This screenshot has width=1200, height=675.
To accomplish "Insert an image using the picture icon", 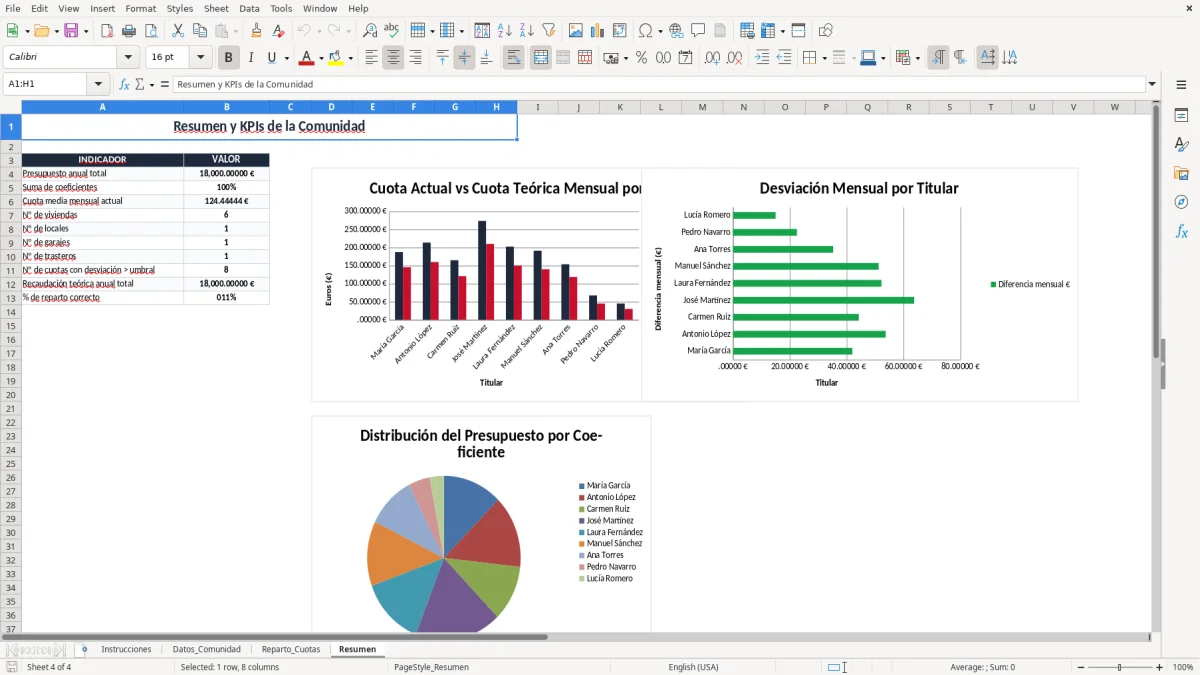I will [576, 31].
